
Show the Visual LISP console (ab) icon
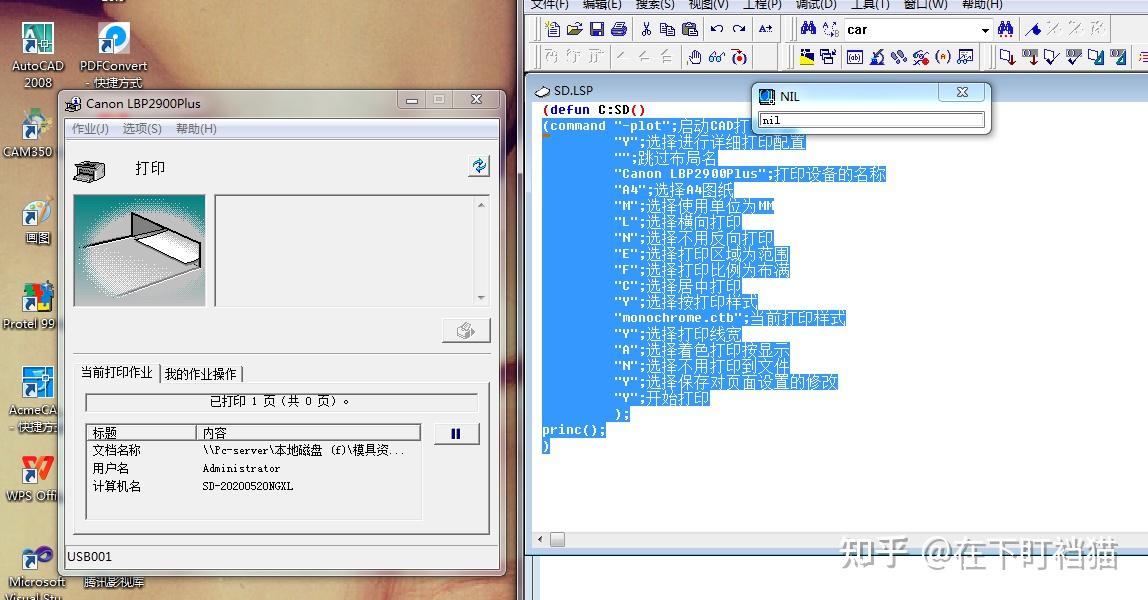pyautogui.click(x=854, y=57)
